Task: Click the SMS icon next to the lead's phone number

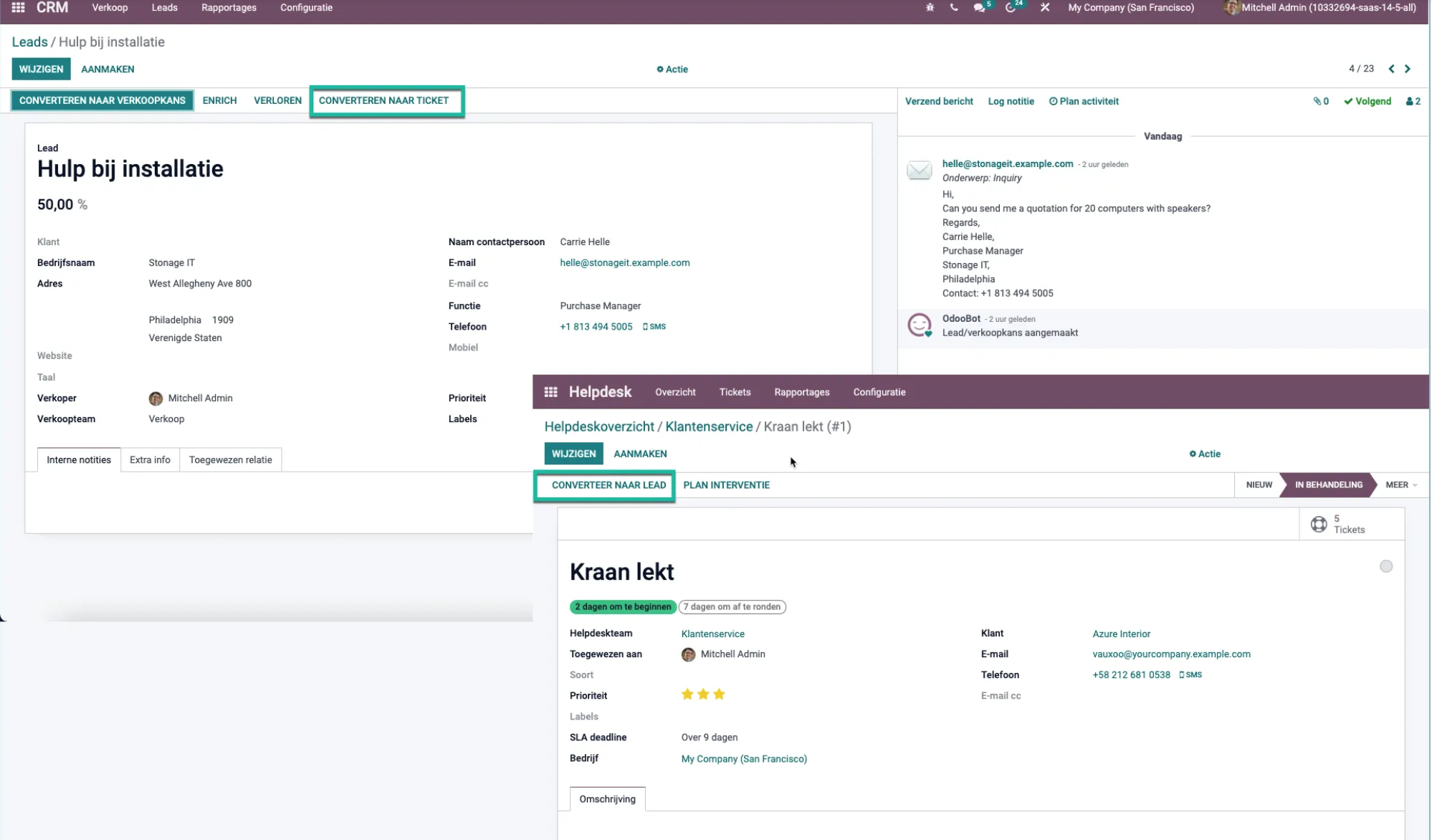Action: point(654,327)
